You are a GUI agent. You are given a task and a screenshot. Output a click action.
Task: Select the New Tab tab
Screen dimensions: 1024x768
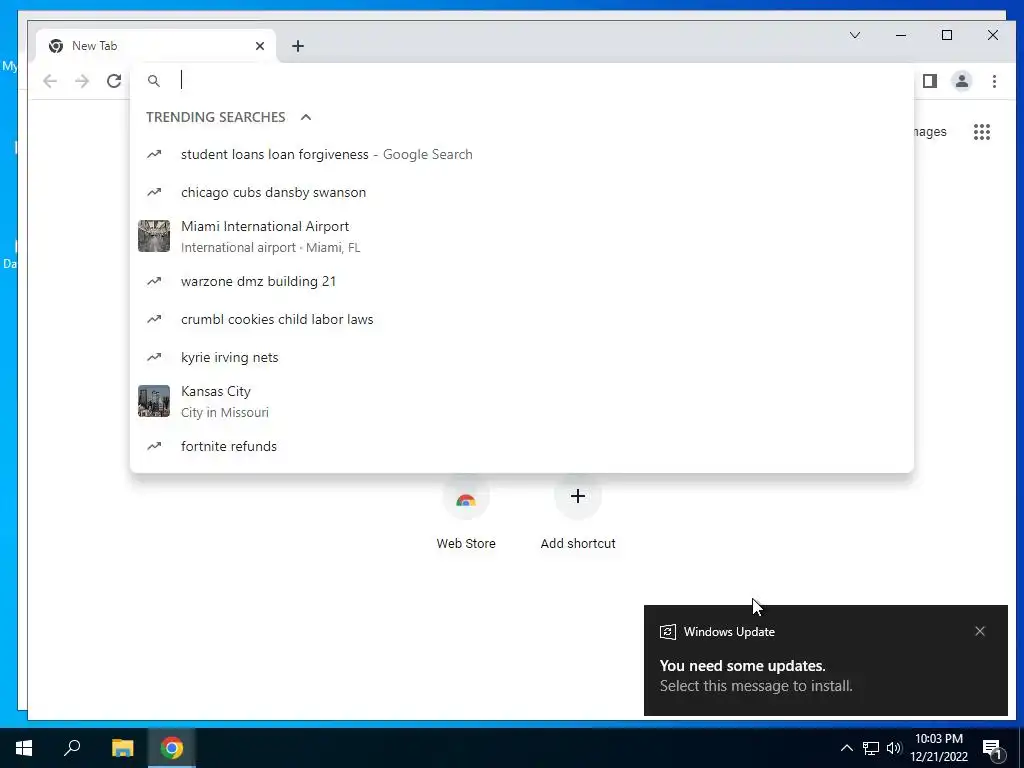coord(157,46)
